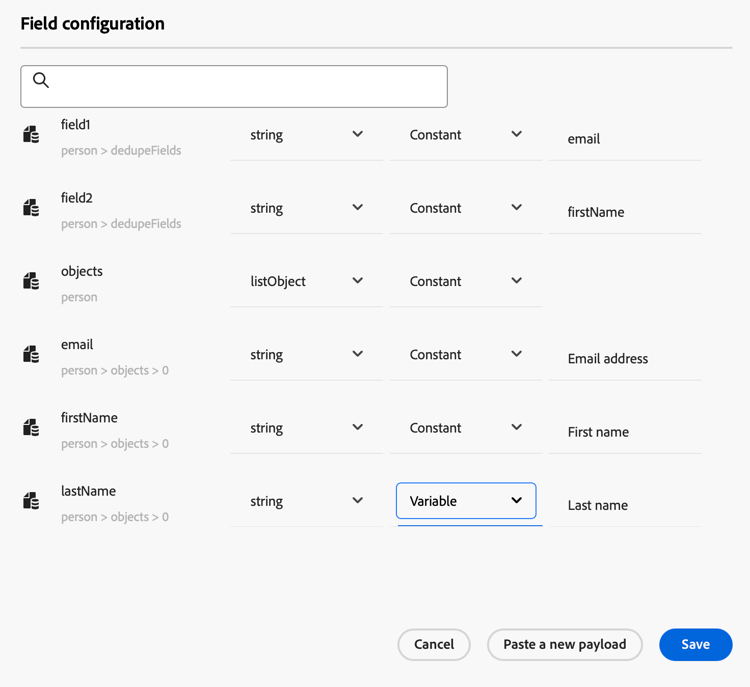Click the field1 row data icon
Viewport: 750px width, 687px height.
point(32,134)
